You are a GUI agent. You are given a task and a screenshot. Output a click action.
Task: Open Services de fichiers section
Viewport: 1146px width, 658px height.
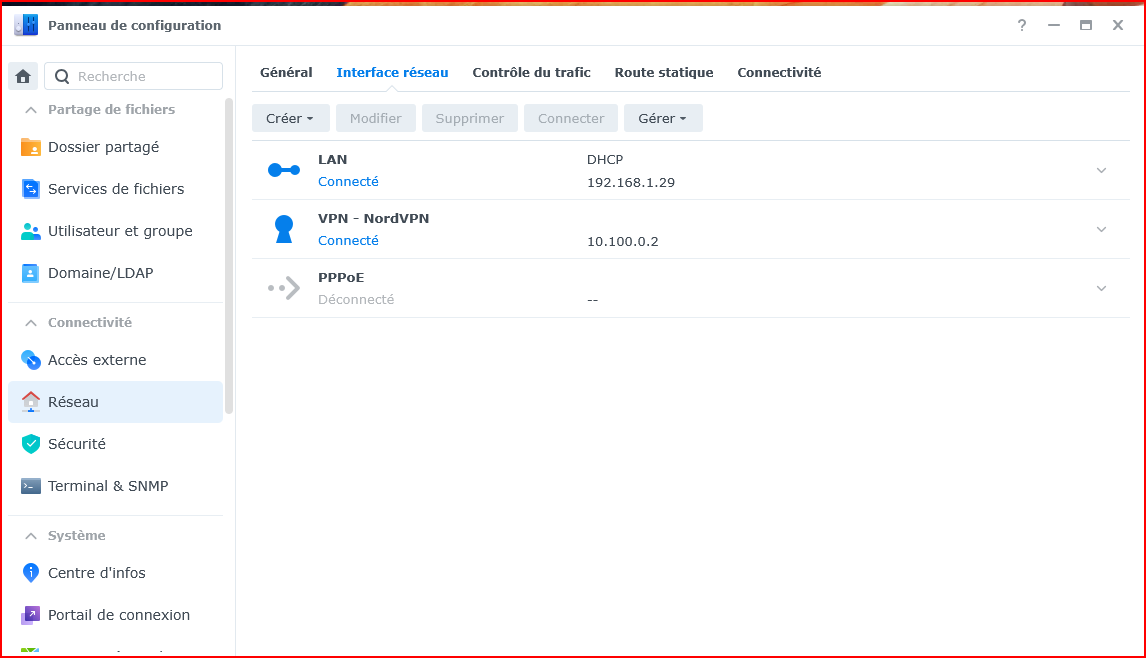[x=115, y=189]
